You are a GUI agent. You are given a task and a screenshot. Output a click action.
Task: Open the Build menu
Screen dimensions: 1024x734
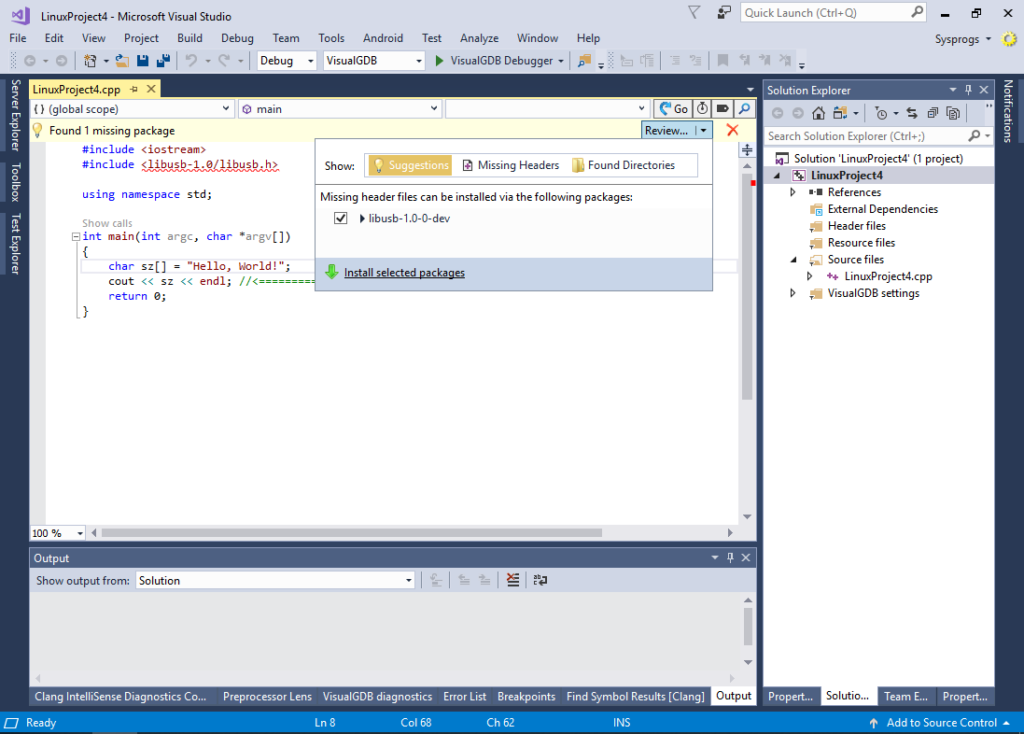pos(189,38)
